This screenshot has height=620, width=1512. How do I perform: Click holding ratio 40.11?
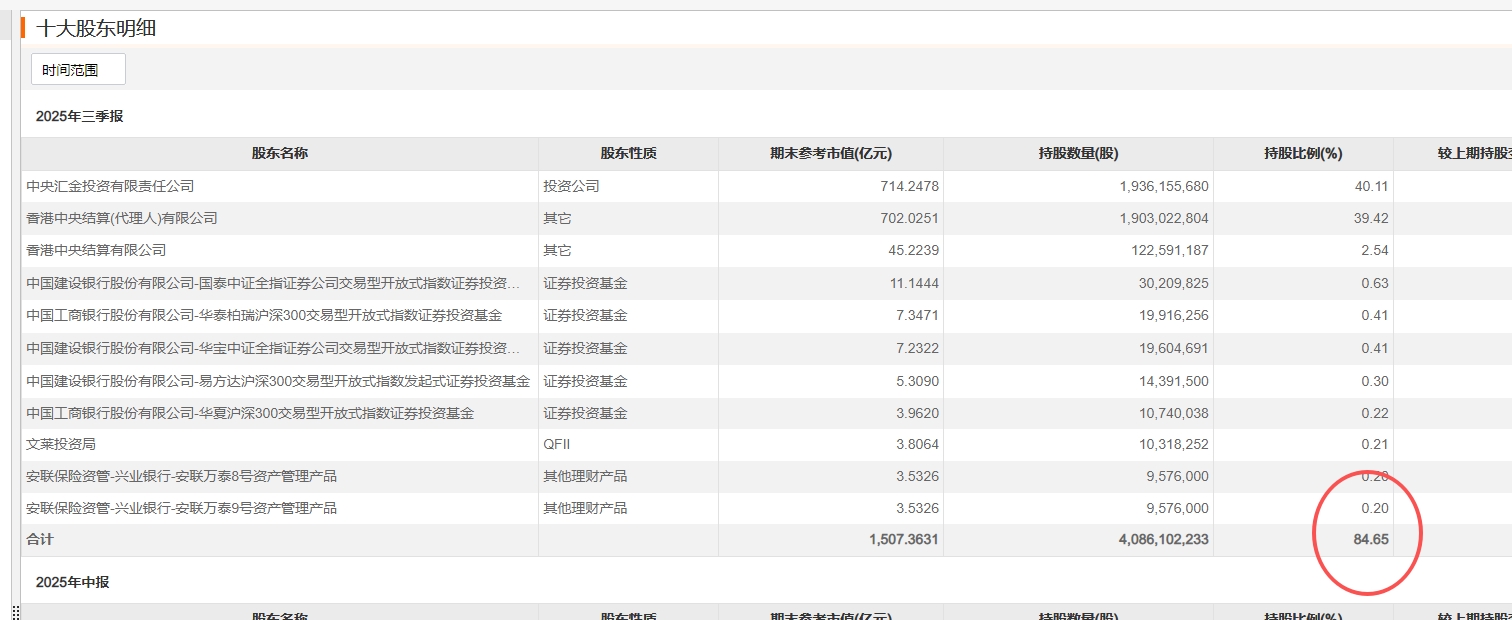click(1372, 186)
